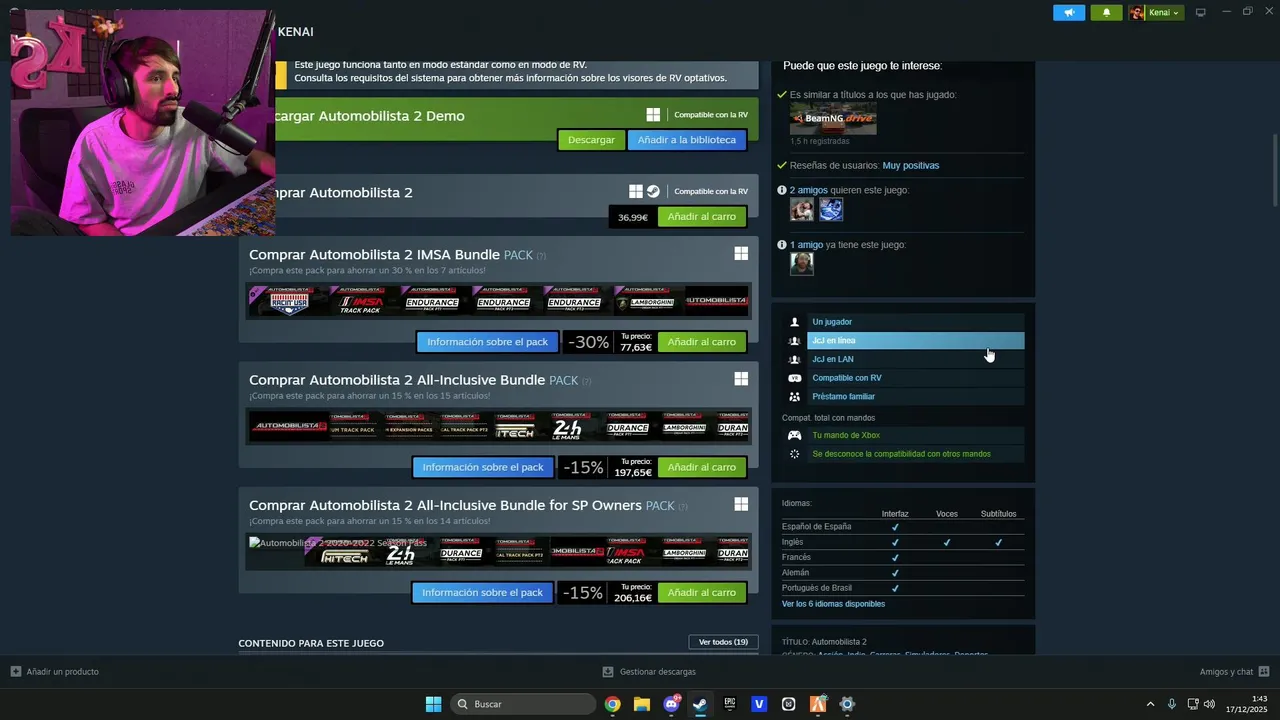This screenshot has height=720, width=1280.
Task: Click the Descargar demo button
Action: [x=591, y=140]
